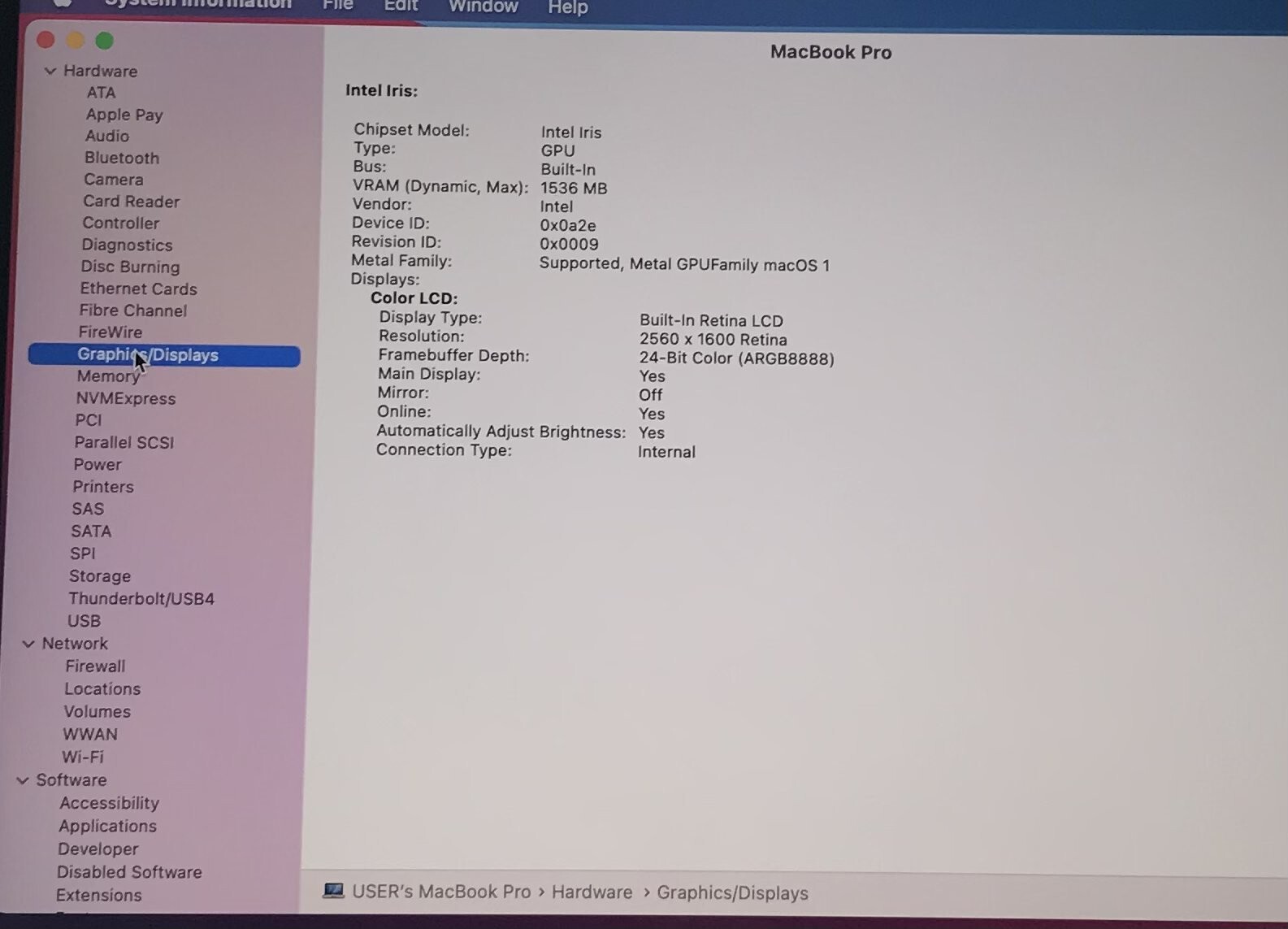The image size is (1288, 929).
Task: Click the resolution value 2560 x 1600 Retina
Action: pyautogui.click(x=713, y=340)
